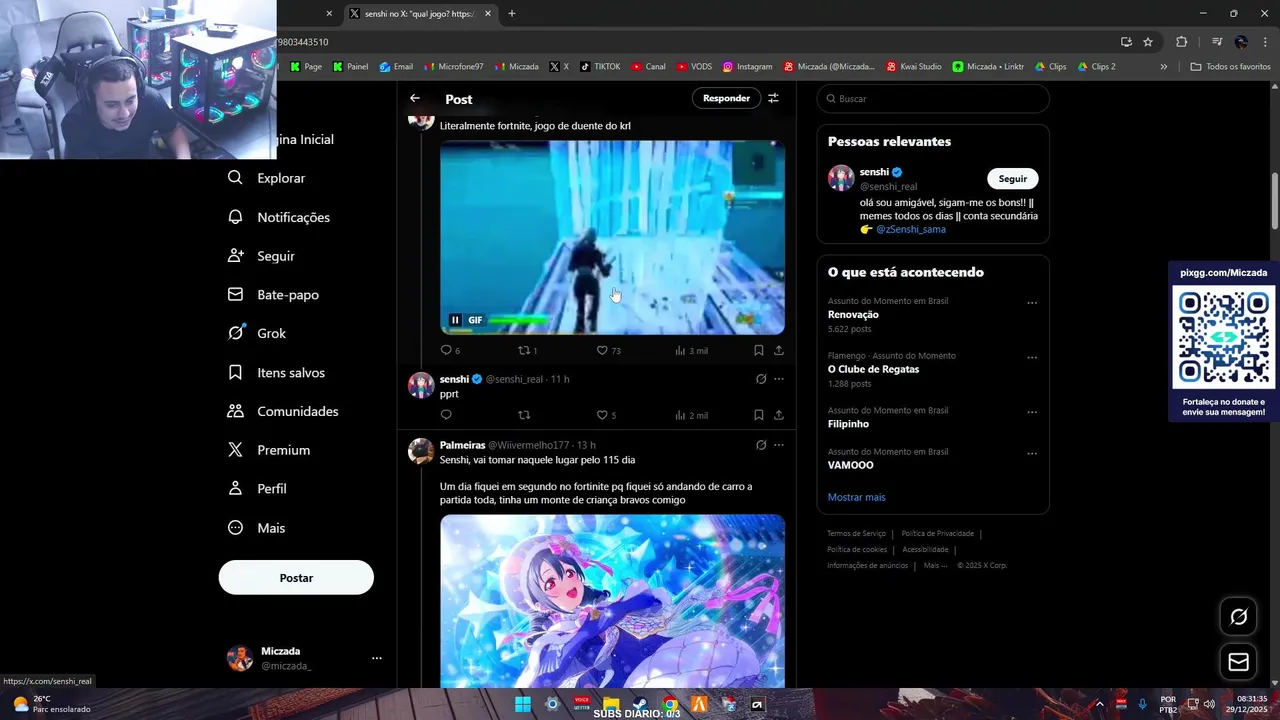The width and height of the screenshot is (1280, 720).
Task: Open the Kwai Studio bookmark
Action: click(914, 67)
